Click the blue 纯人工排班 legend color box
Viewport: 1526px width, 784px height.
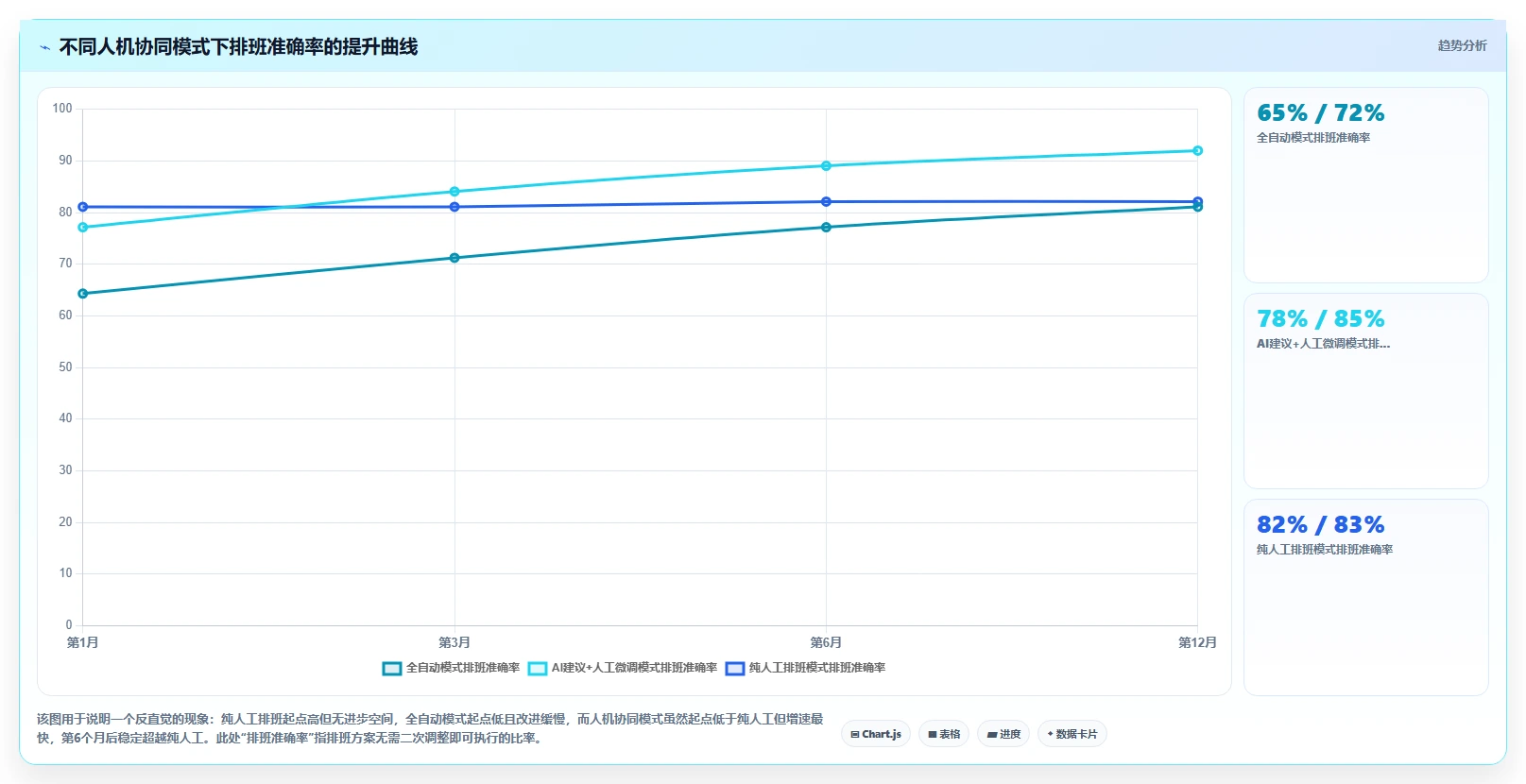point(735,669)
